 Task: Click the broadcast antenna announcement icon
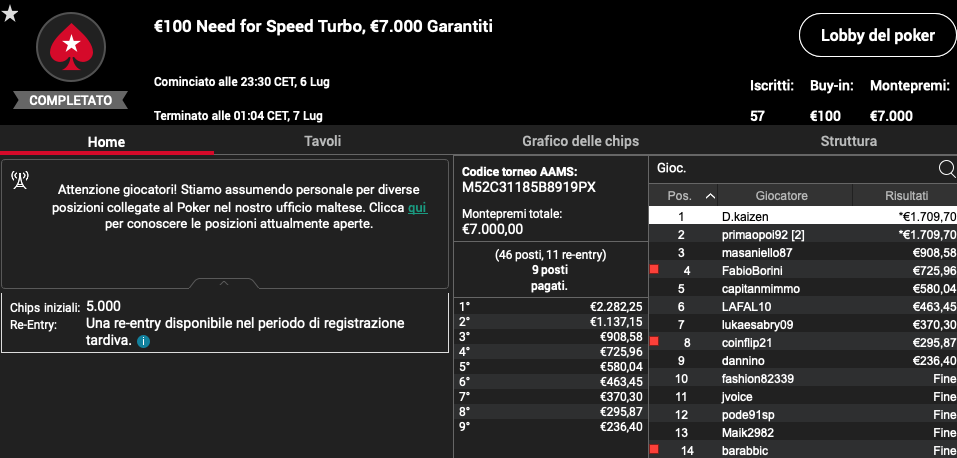pyautogui.click(x=21, y=180)
